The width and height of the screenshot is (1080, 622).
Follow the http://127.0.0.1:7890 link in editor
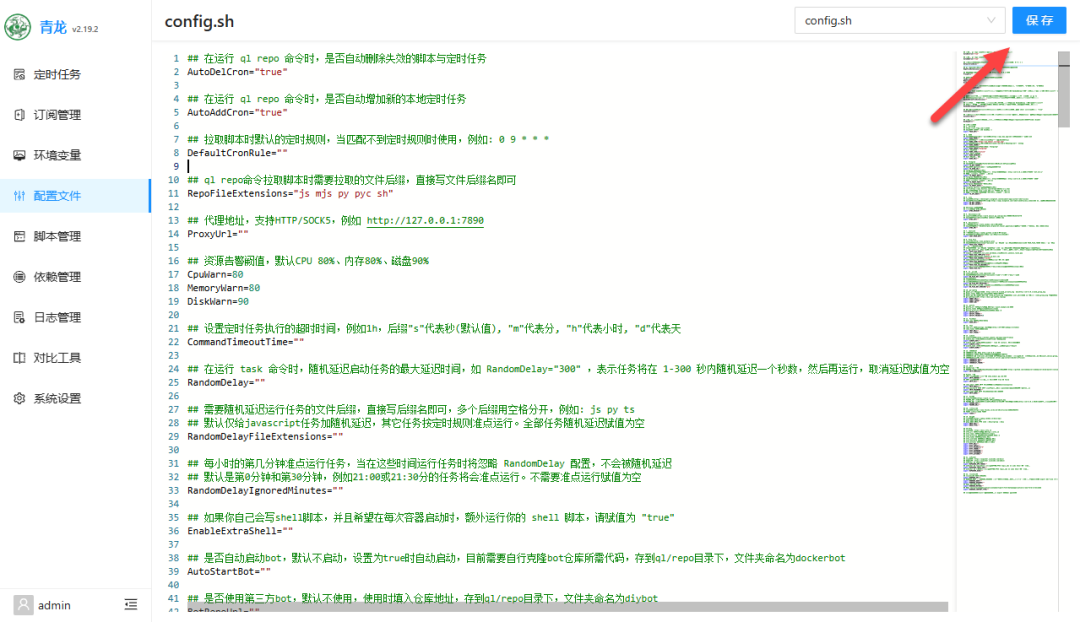425,220
